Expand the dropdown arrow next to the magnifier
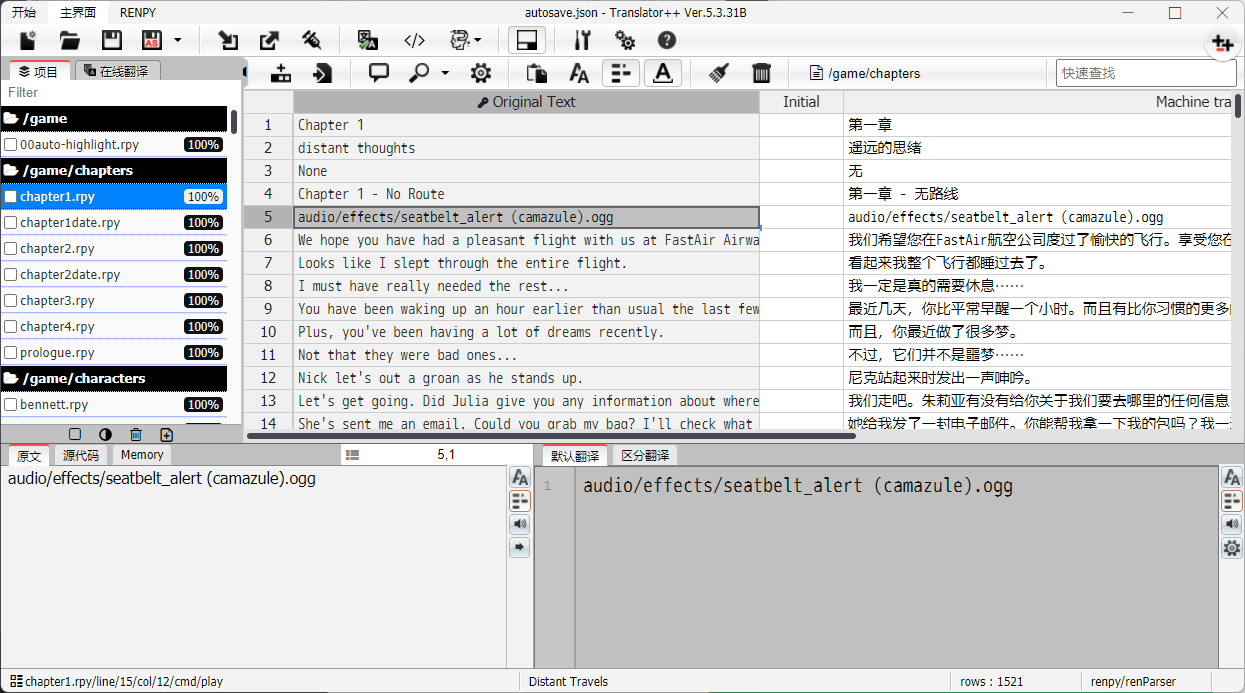This screenshot has height=693, width=1245. (445, 73)
